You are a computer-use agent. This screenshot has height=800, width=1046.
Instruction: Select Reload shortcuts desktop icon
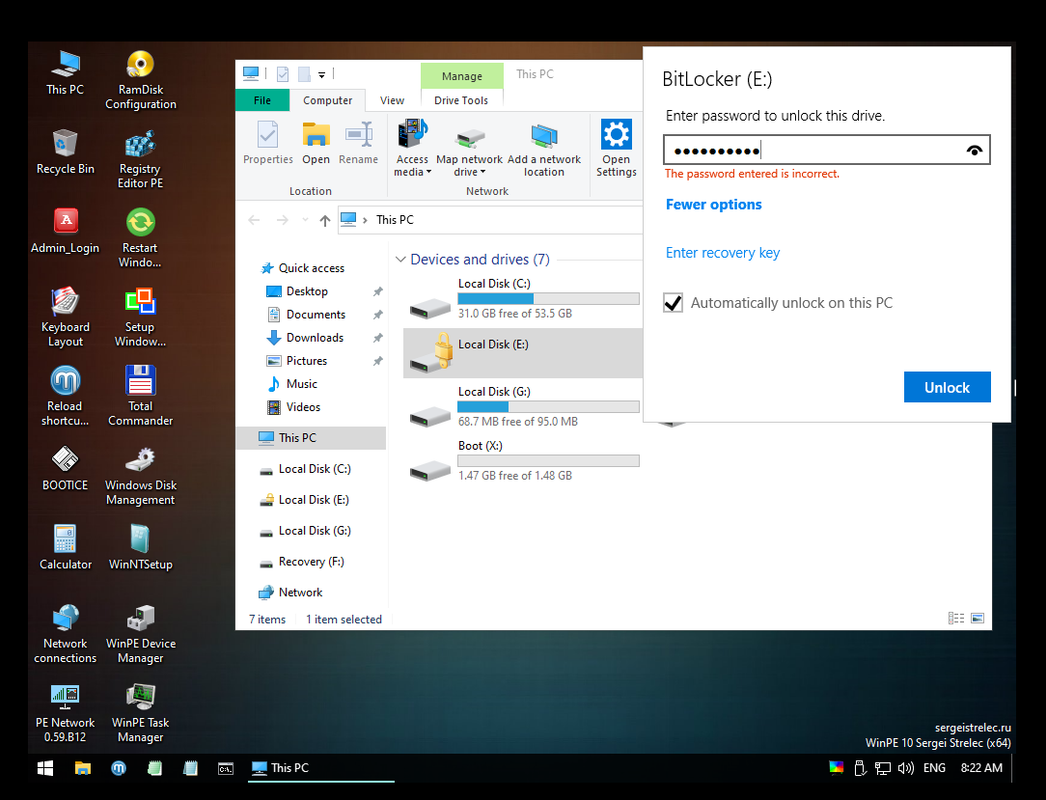click(65, 396)
